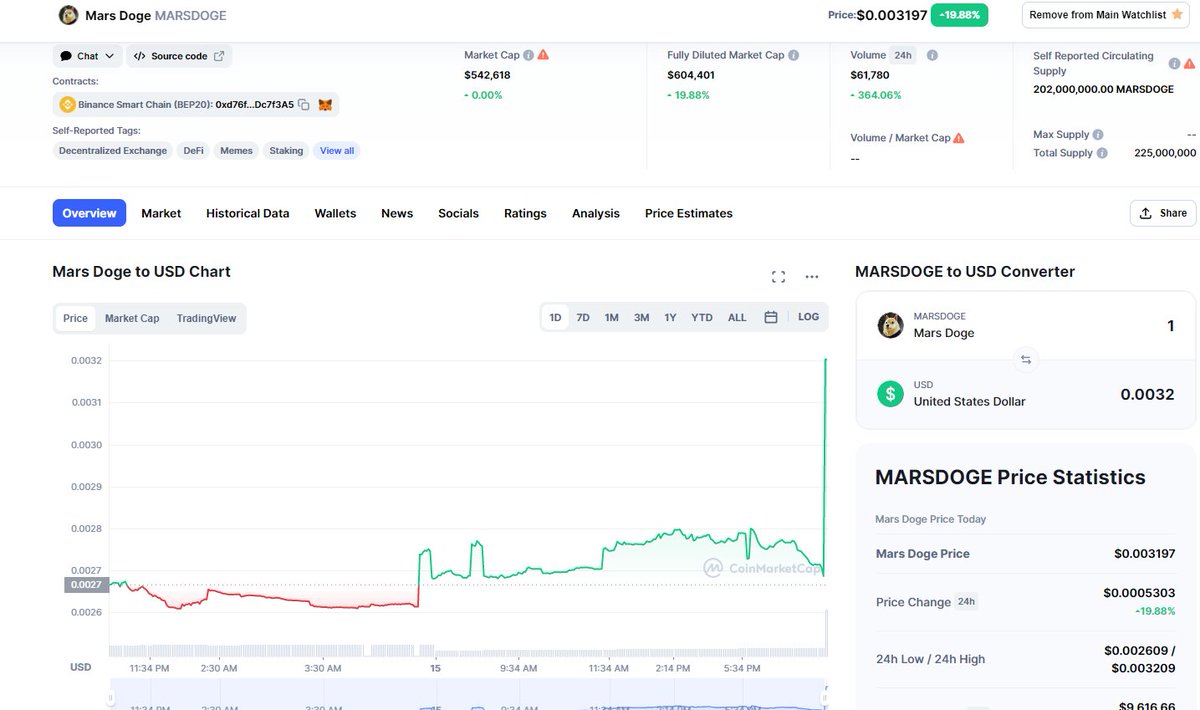Click the Staking tag
Image resolution: width=1200 pixels, height=710 pixels.
click(x=286, y=151)
